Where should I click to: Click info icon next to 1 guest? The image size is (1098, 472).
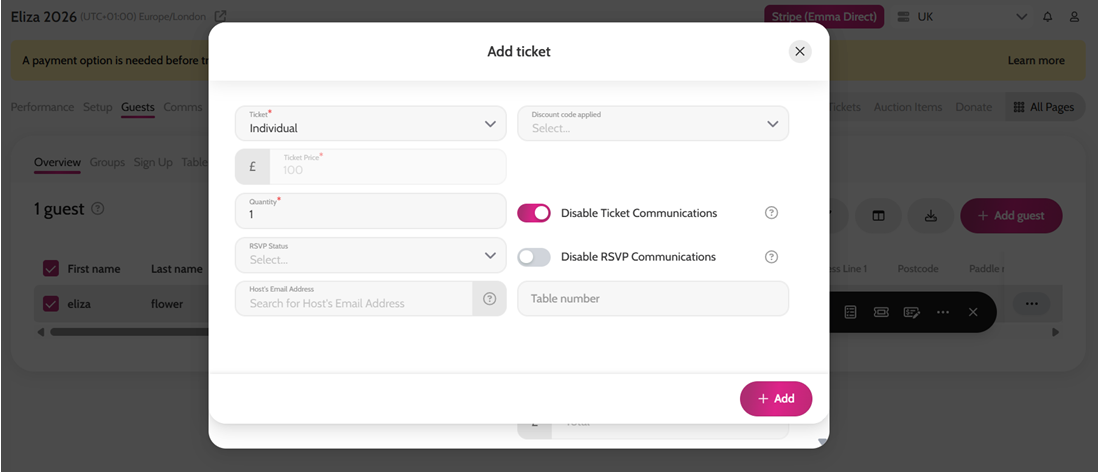pyautogui.click(x=98, y=209)
